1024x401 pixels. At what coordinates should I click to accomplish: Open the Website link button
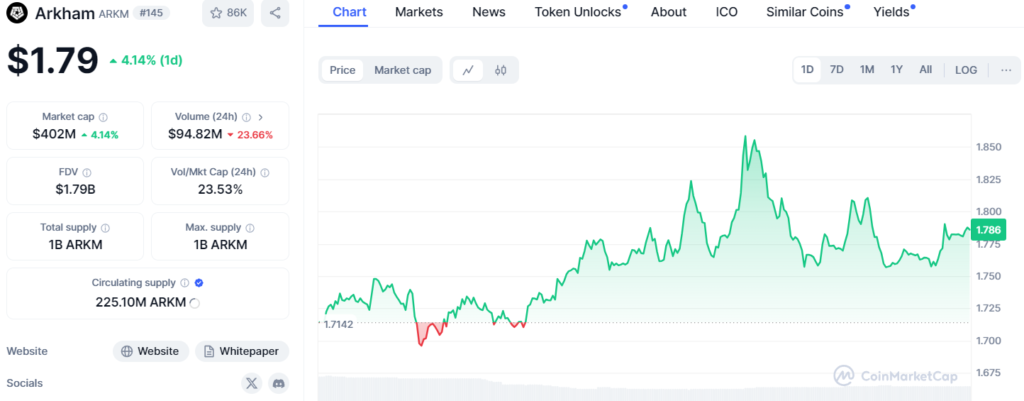click(x=151, y=351)
